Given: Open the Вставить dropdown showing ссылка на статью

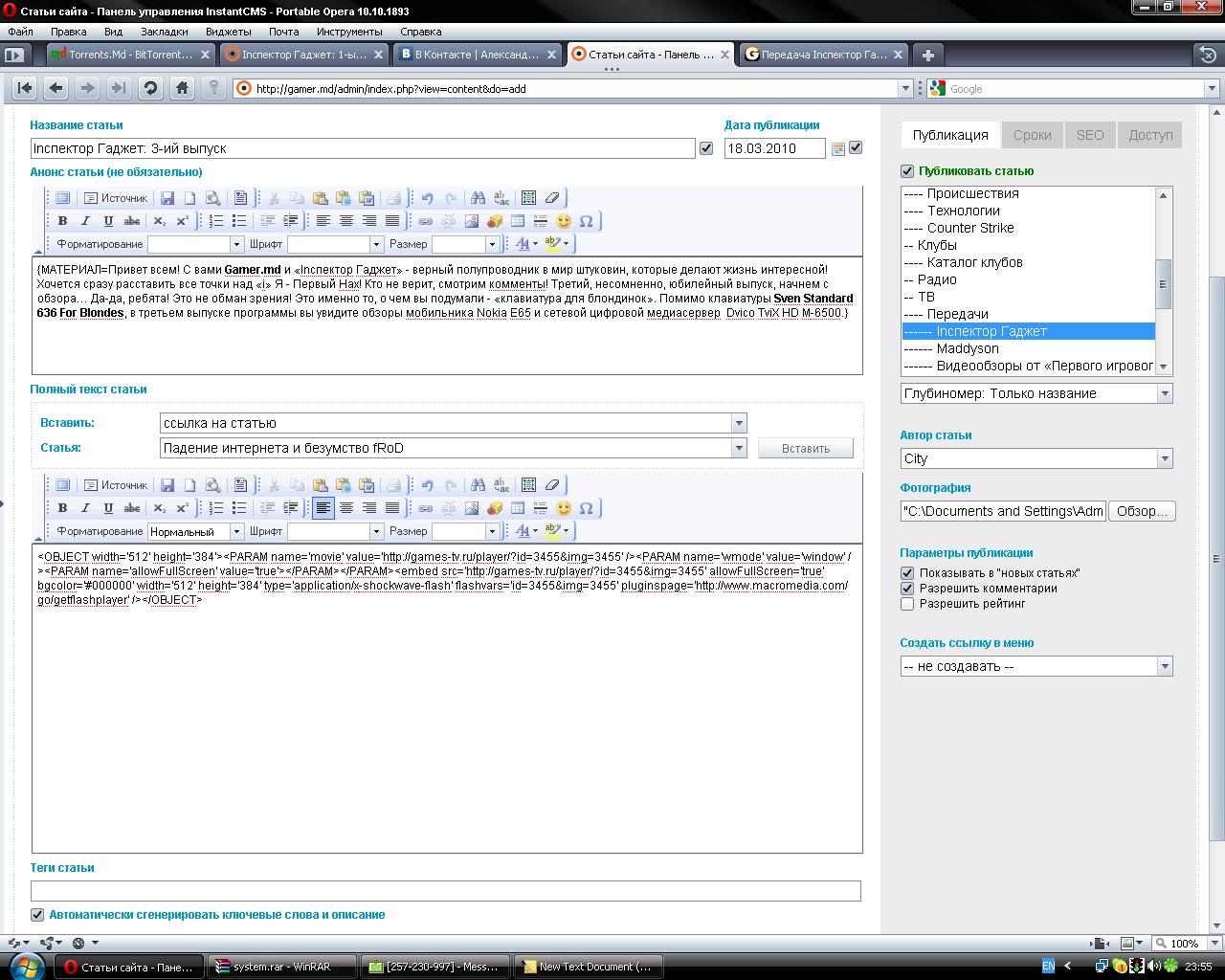Looking at the screenshot, I should [x=453, y=423].
